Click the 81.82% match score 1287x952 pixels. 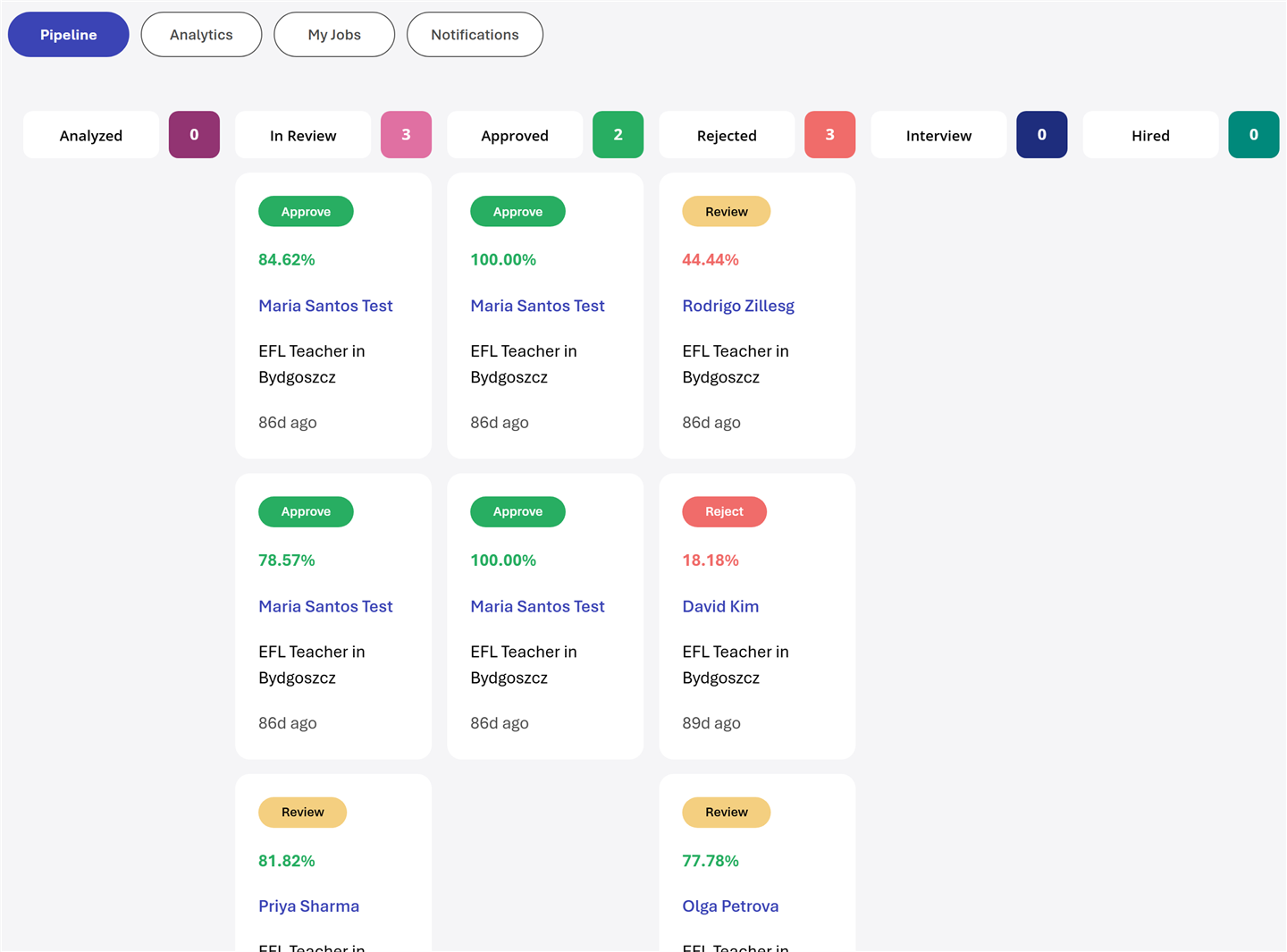point(286,861)
